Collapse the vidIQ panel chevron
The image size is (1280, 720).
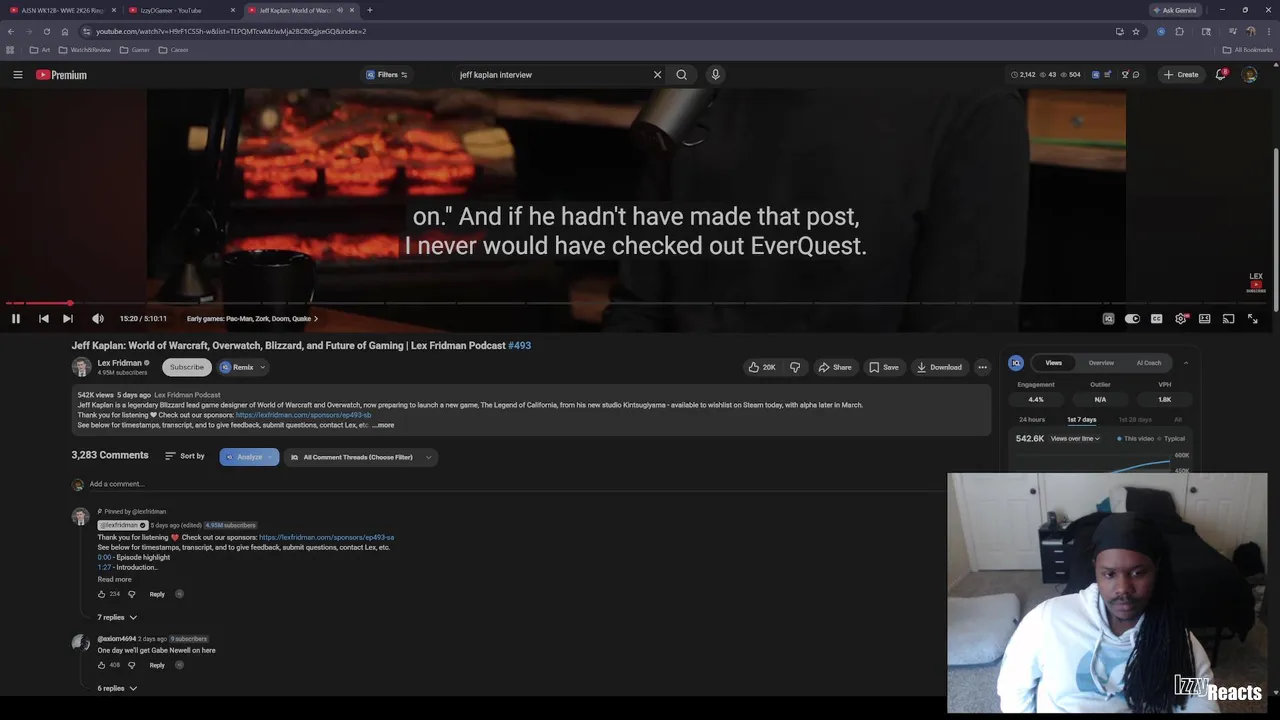[1186, 363]
